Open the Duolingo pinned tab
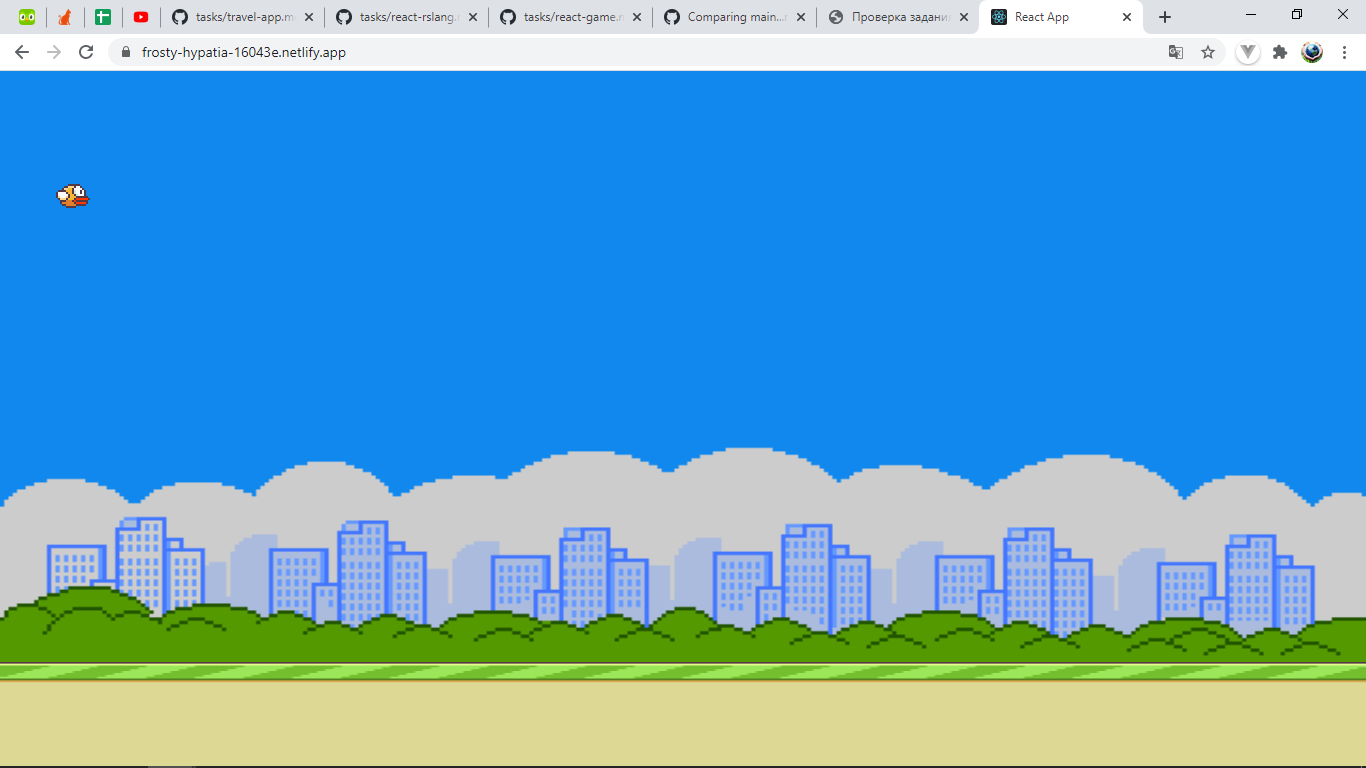Image resolution: width=1366 pixels, height=768 pixels. 27,17
